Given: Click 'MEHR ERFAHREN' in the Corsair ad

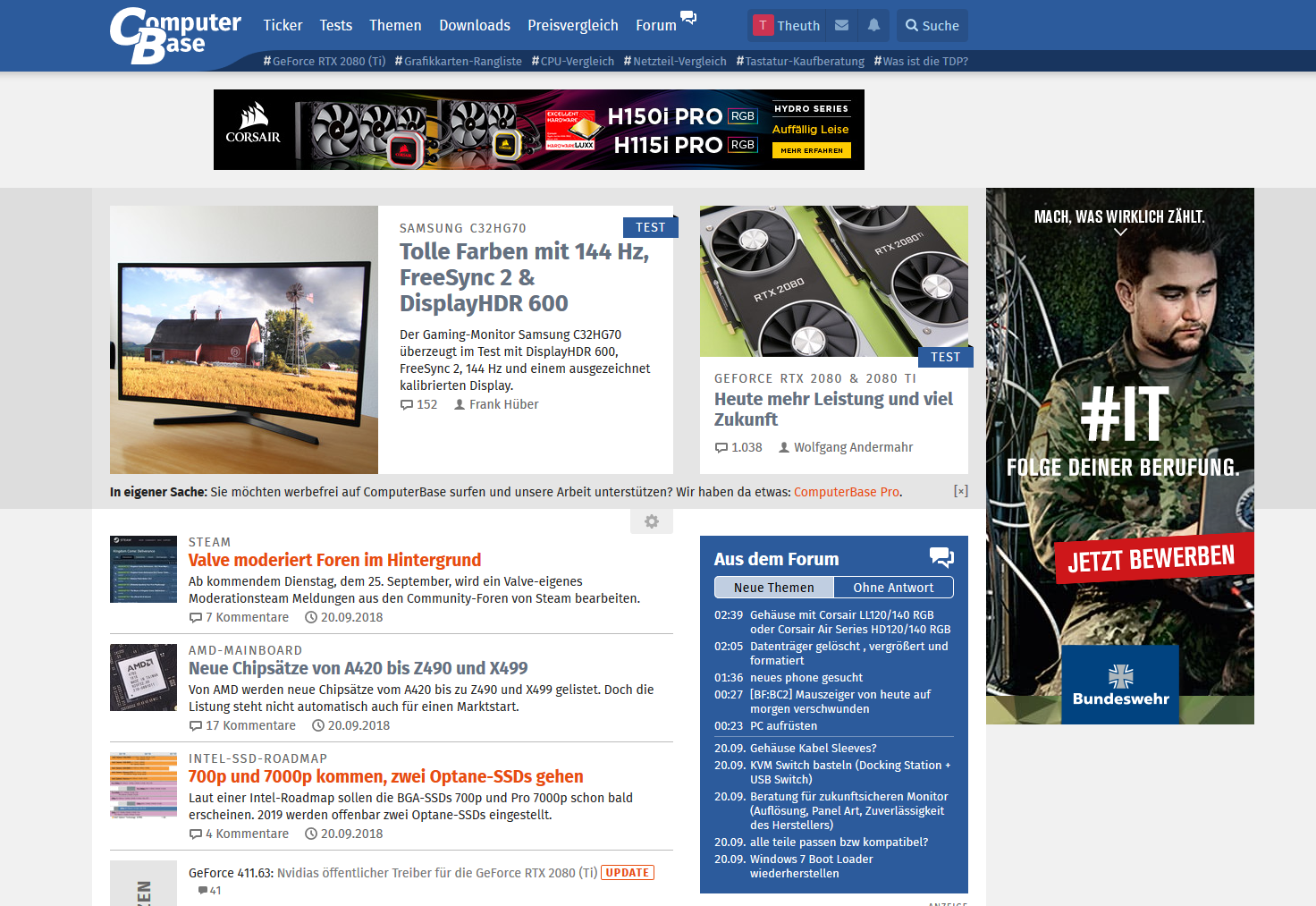Looking at the screenshot, I should (811, 150).
